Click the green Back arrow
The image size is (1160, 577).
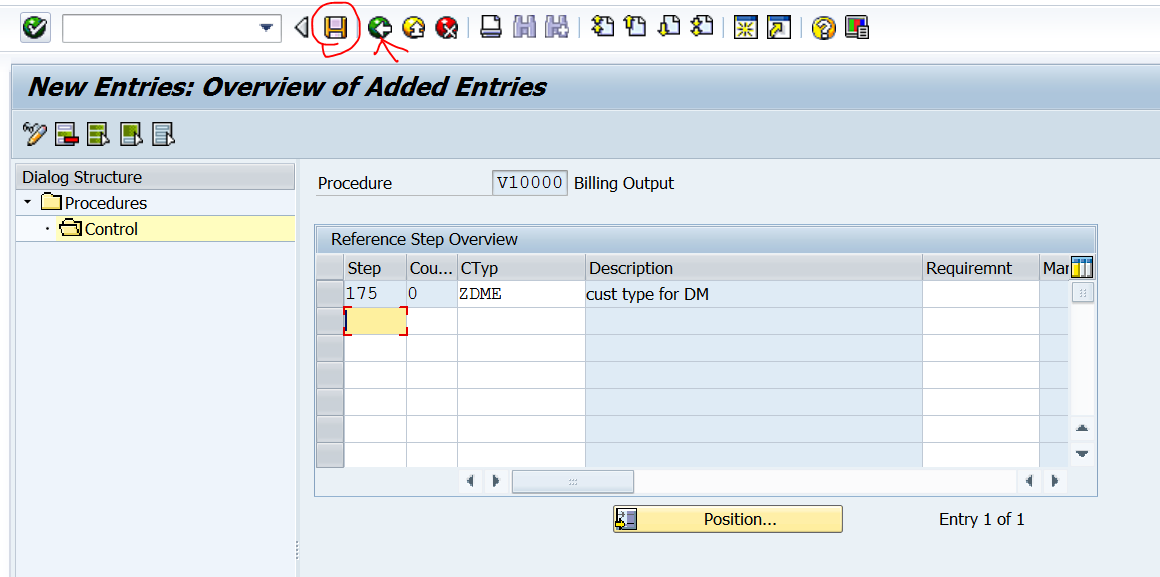pyautogui.click(x=379, y=27)
